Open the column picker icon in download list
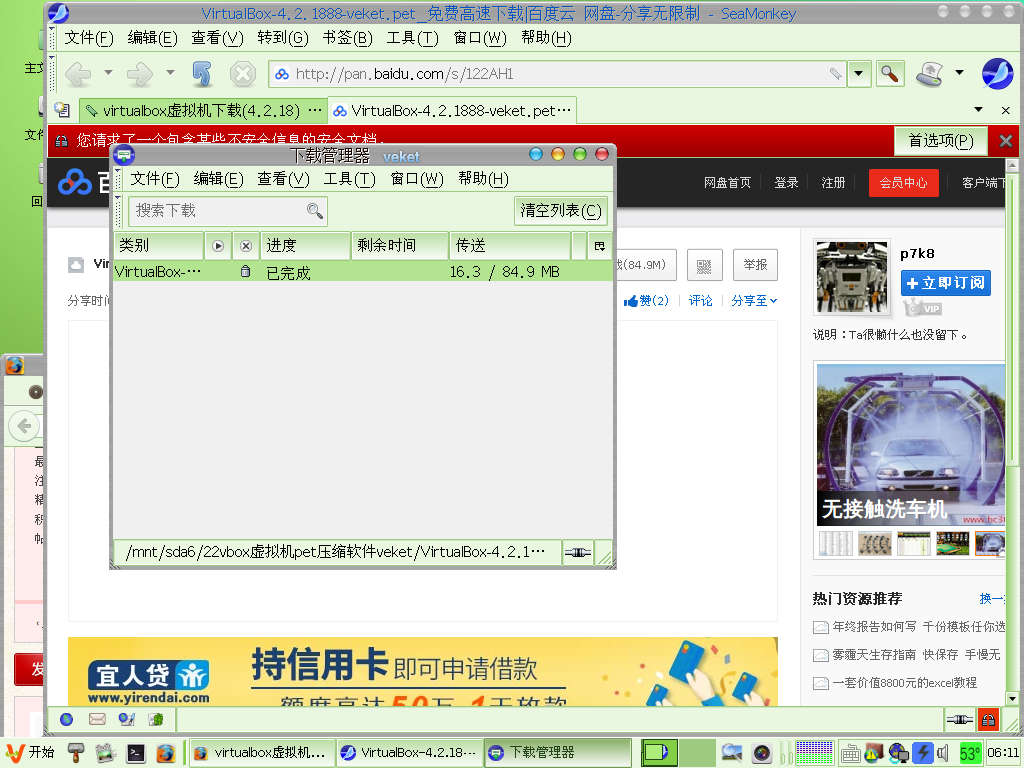The width and height of the screenshot is (1024, 768). (x=600, y=246)
